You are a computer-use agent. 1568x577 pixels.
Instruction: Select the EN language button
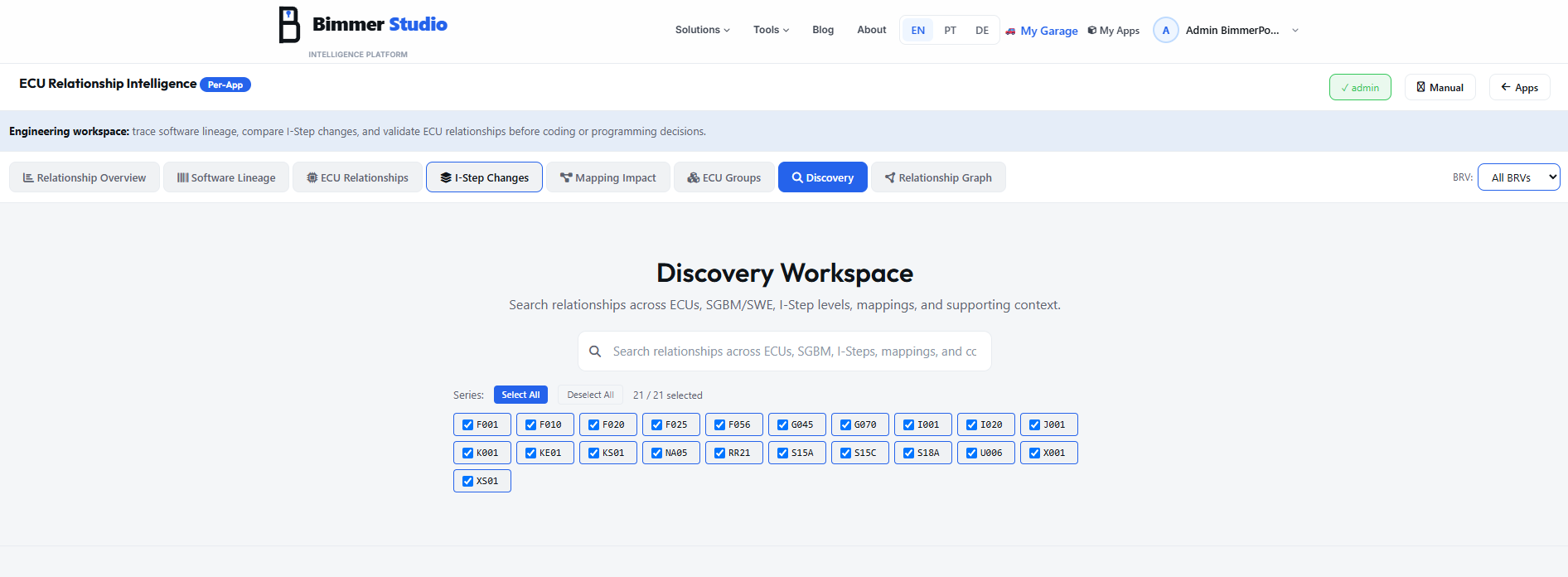(918, 31)
